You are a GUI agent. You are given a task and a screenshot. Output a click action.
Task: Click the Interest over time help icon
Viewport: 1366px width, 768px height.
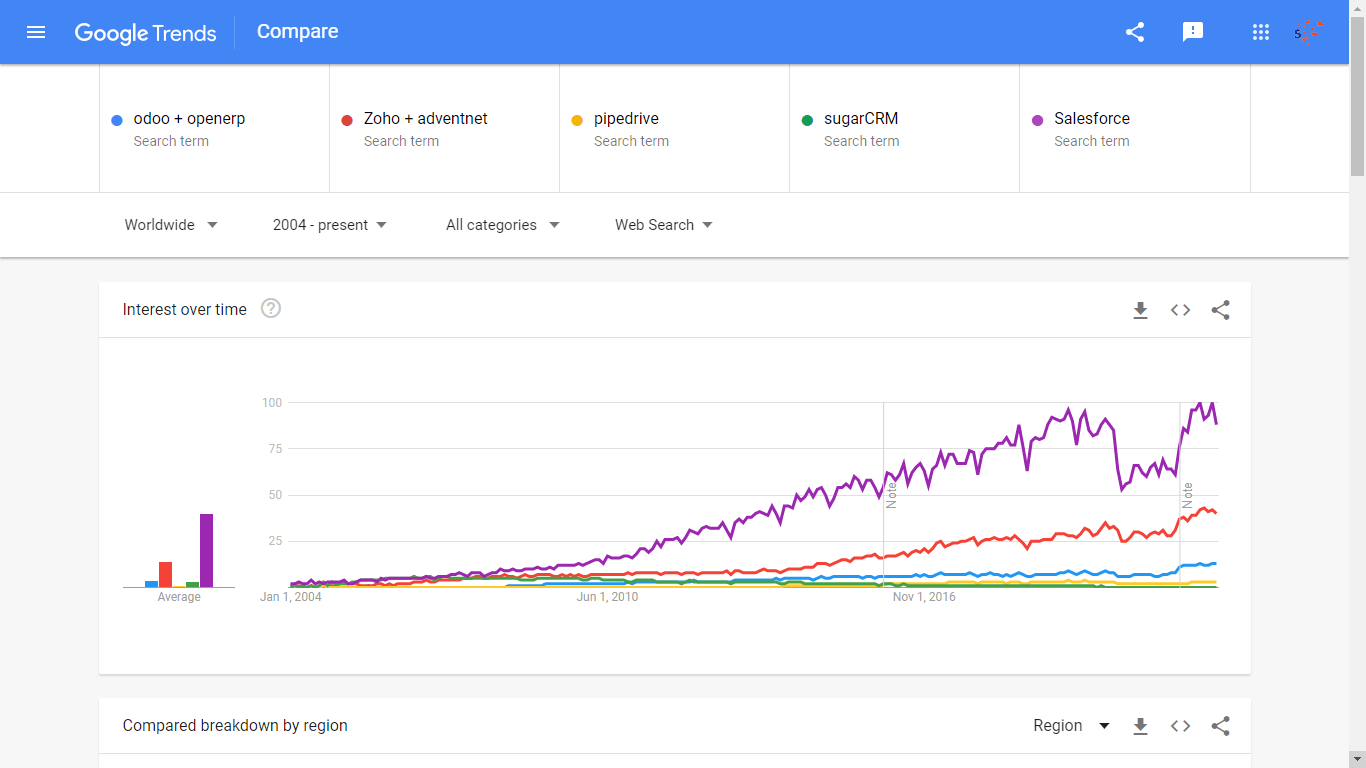(x=271, y=309)
